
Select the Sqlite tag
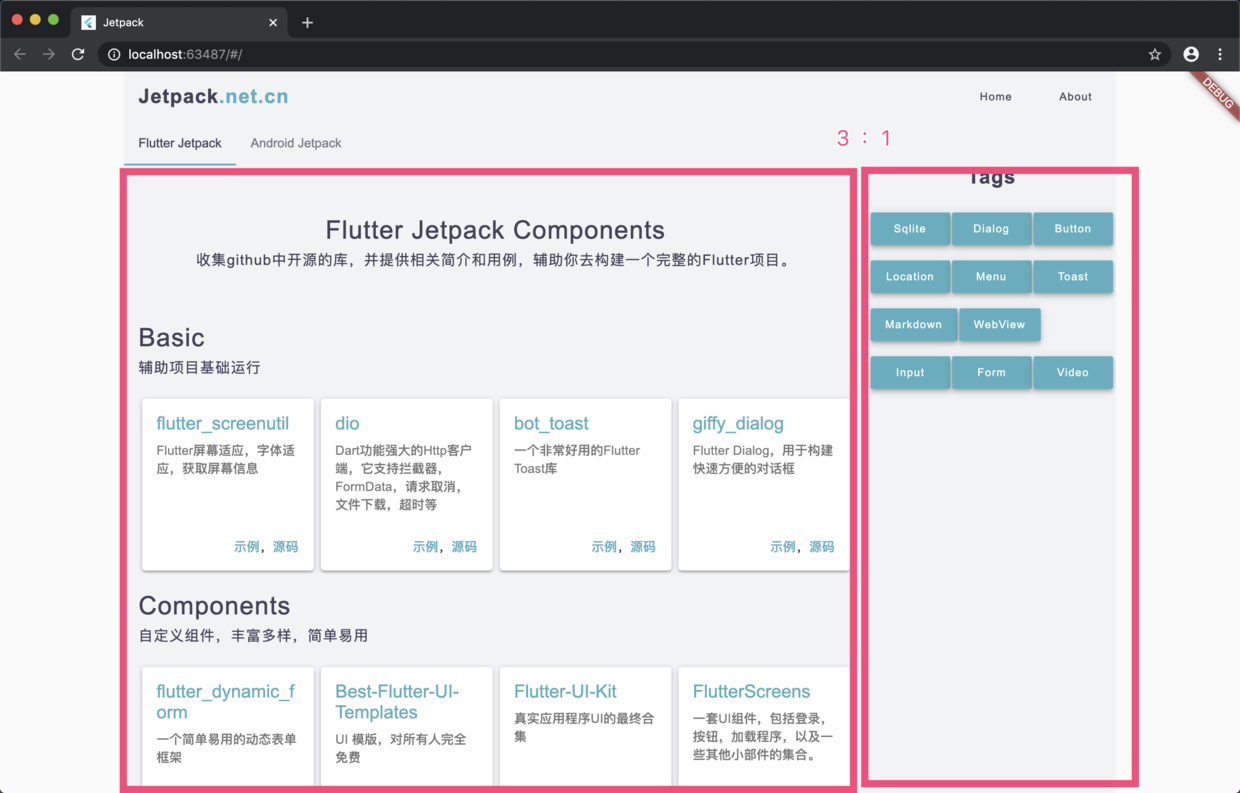click(910, 229)
